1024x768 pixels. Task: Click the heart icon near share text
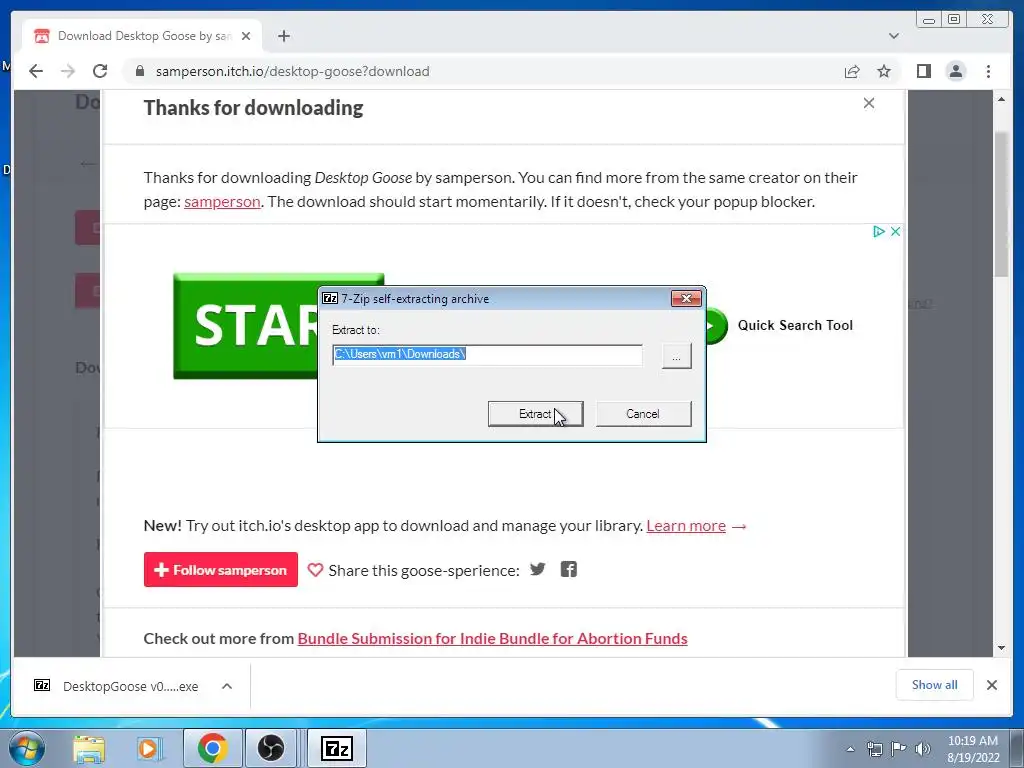[x=315, y=570]
